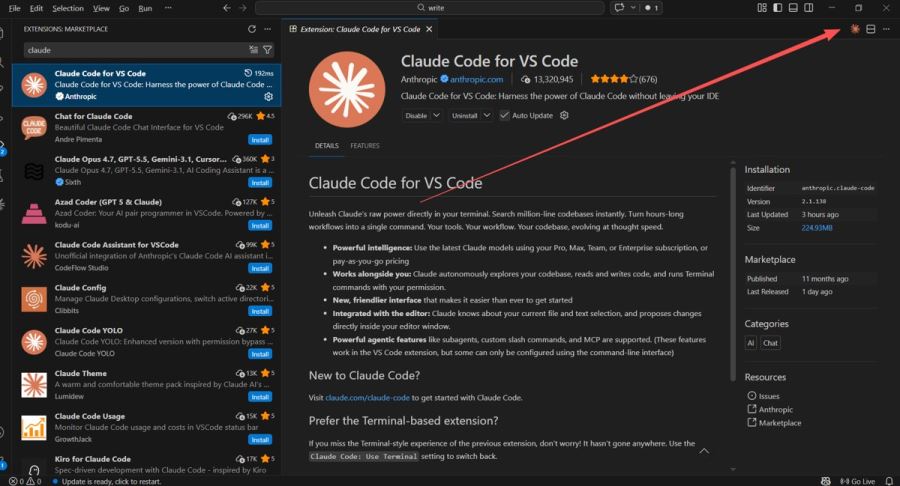Install the Claude Code YOLO extension
Image resolution: width=900 pixels, height=486 pixels.
(260, 354)
